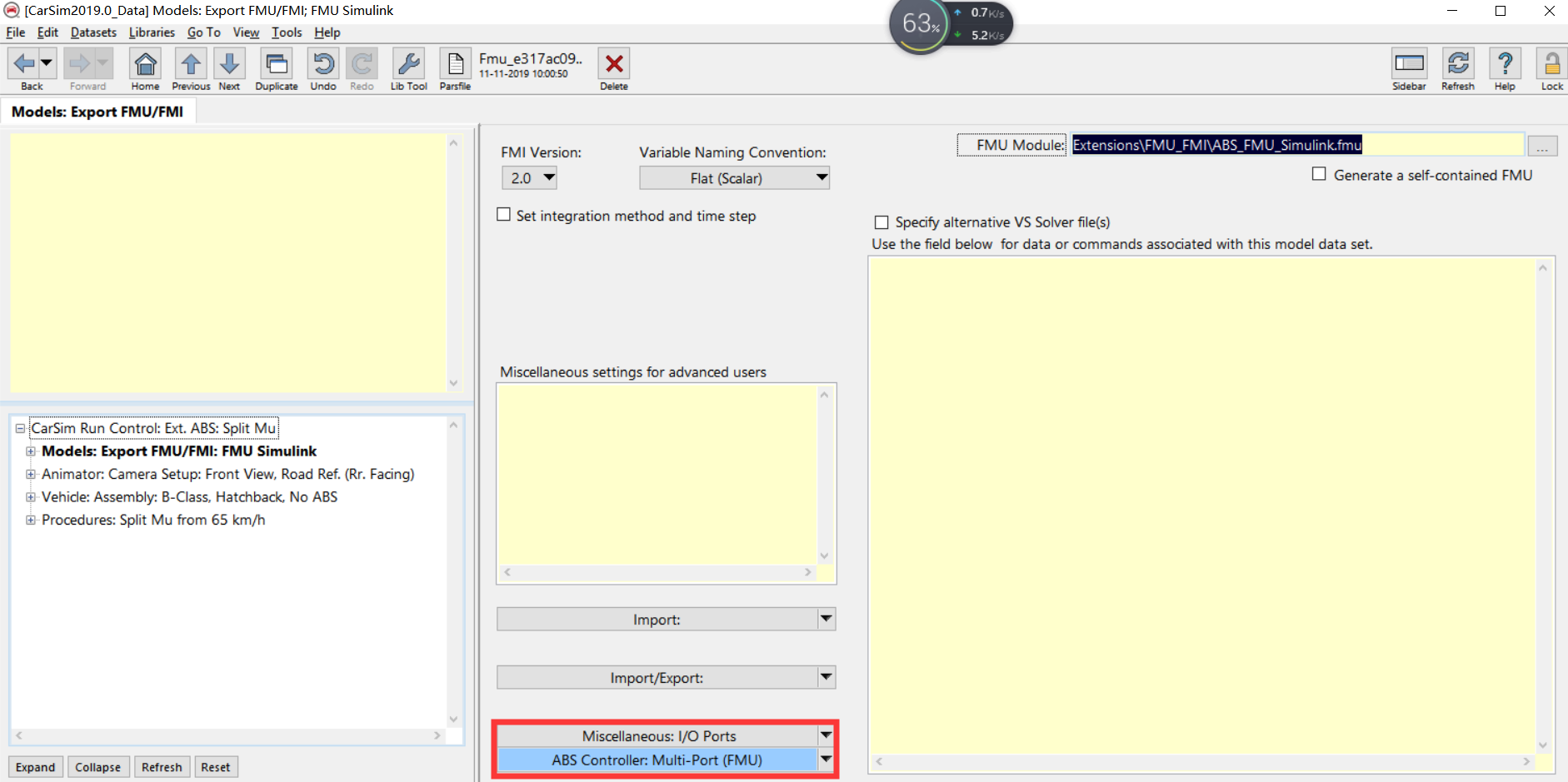Click the Reset button
Image resolution: width=1568 pixels, height=782 pixels.
coord(215,767)
